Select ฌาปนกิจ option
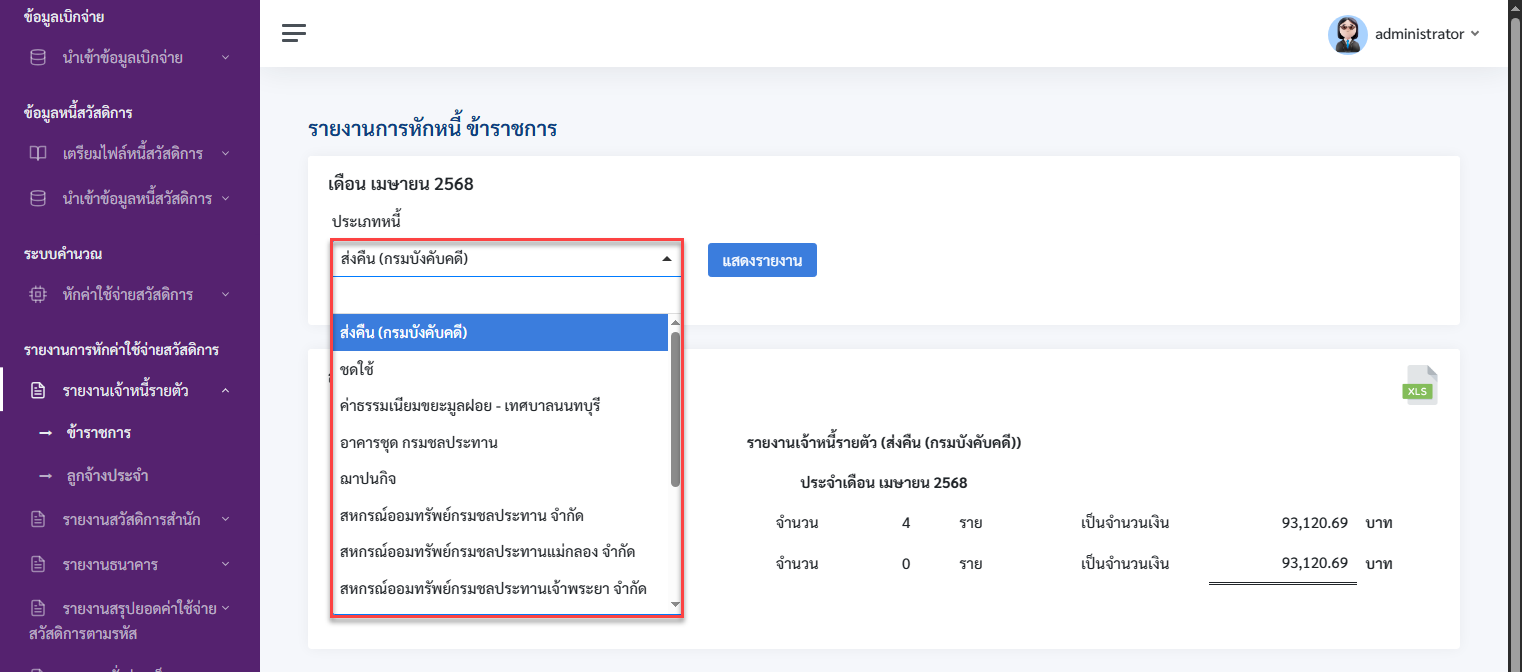Screen dimensions: 1522x672 500,479
